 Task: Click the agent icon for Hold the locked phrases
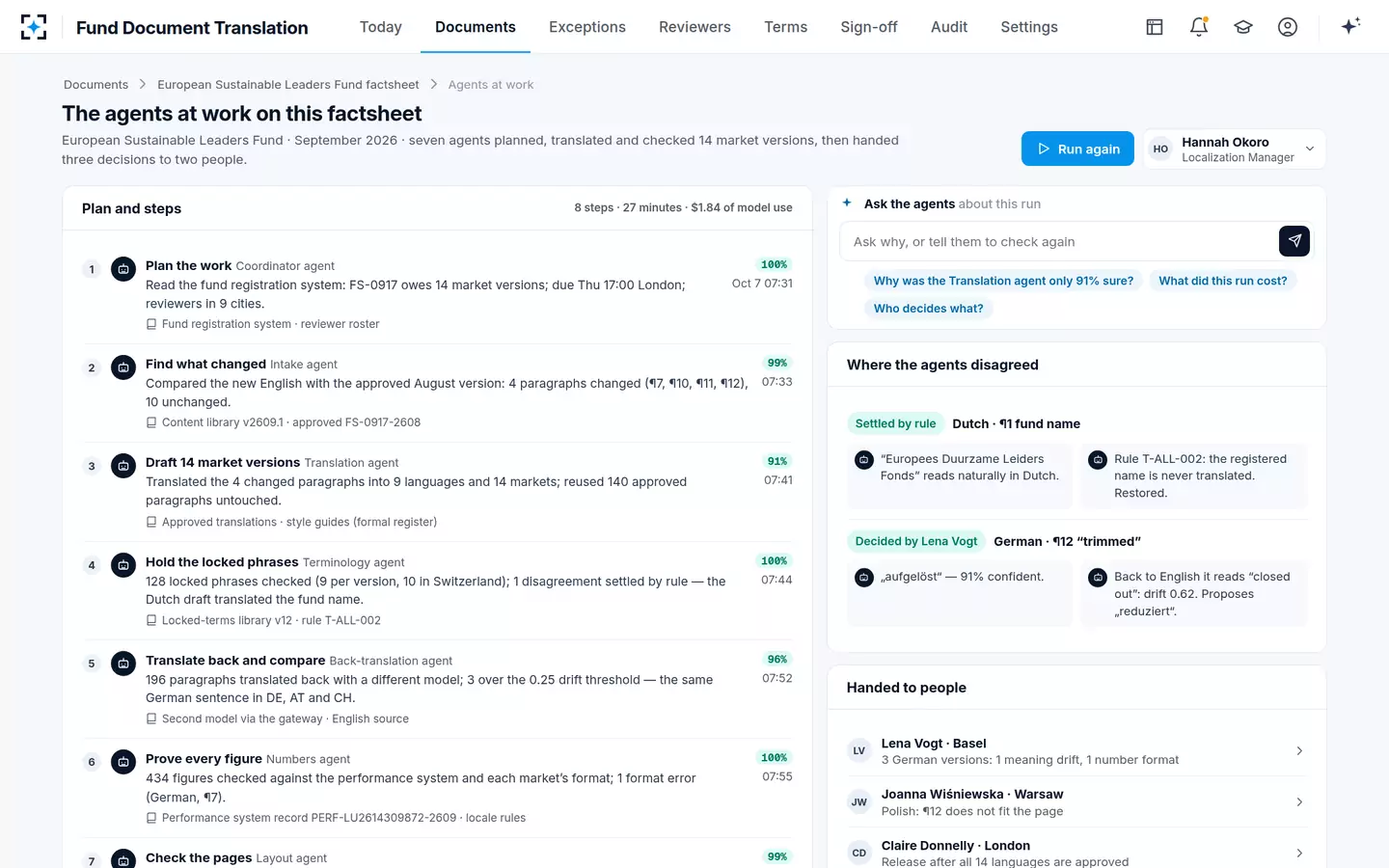(x=123, y=565)
